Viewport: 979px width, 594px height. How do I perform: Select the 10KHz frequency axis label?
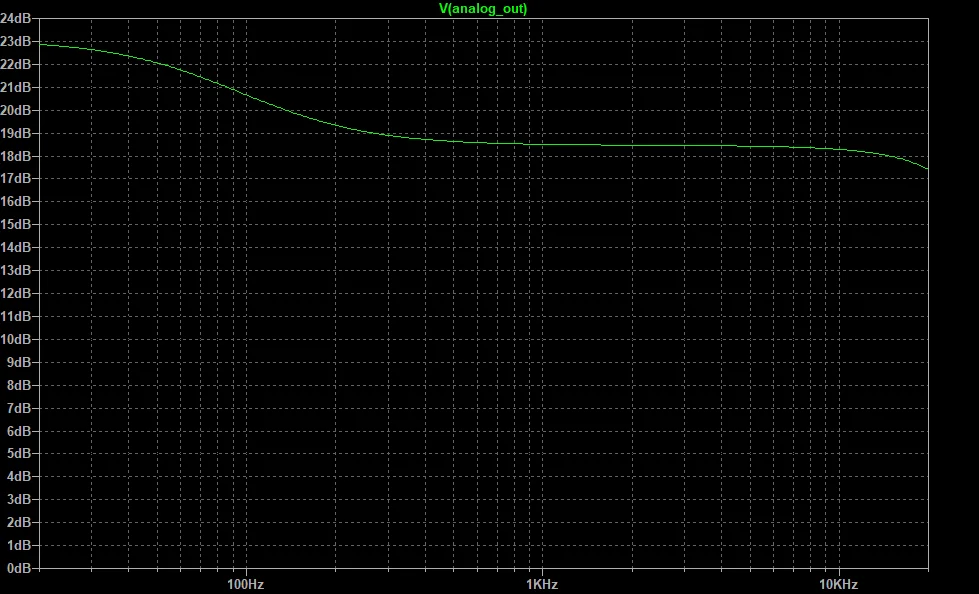pos(839,585)
